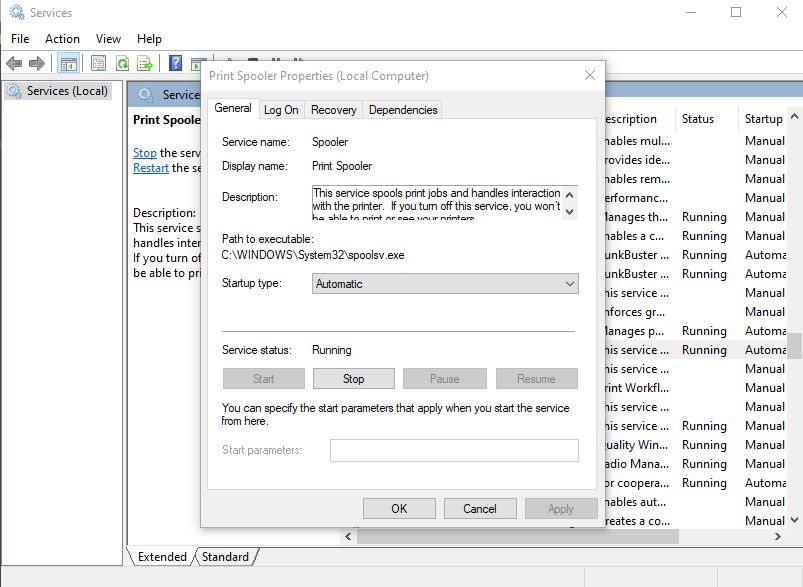Viewport: 803px width, 587px height.
Task: Select the row with description "hables aut..."
Action: (x=695, y=501)
